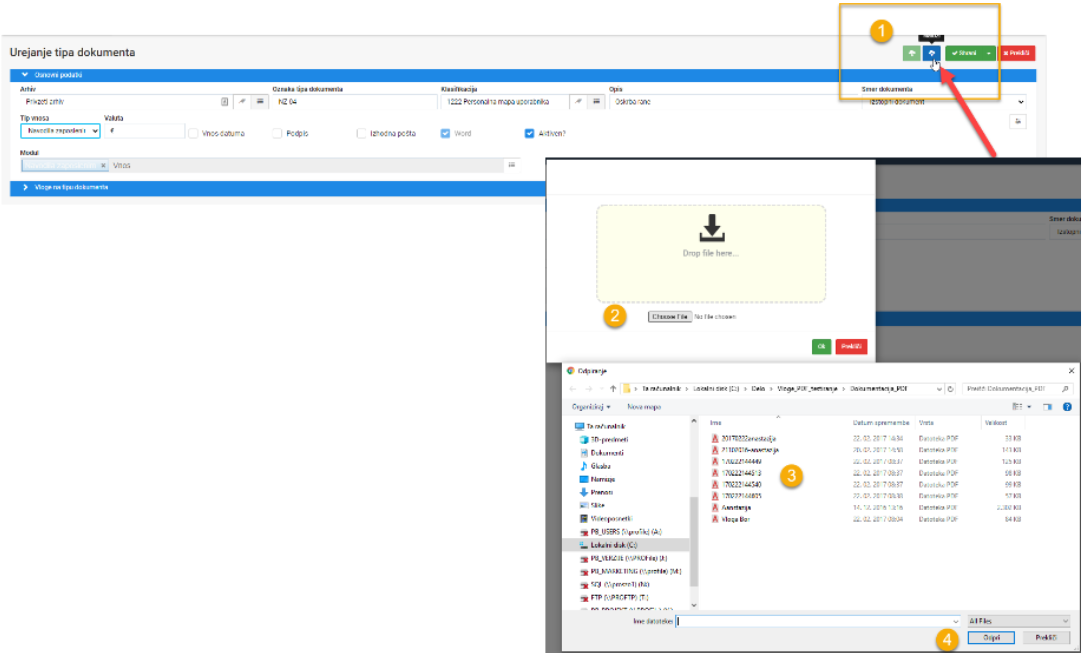Image resolution: width=1082 pixels, height=653 pixels.
Task: Click the Choose File button
Action: [x=669, y=317]
